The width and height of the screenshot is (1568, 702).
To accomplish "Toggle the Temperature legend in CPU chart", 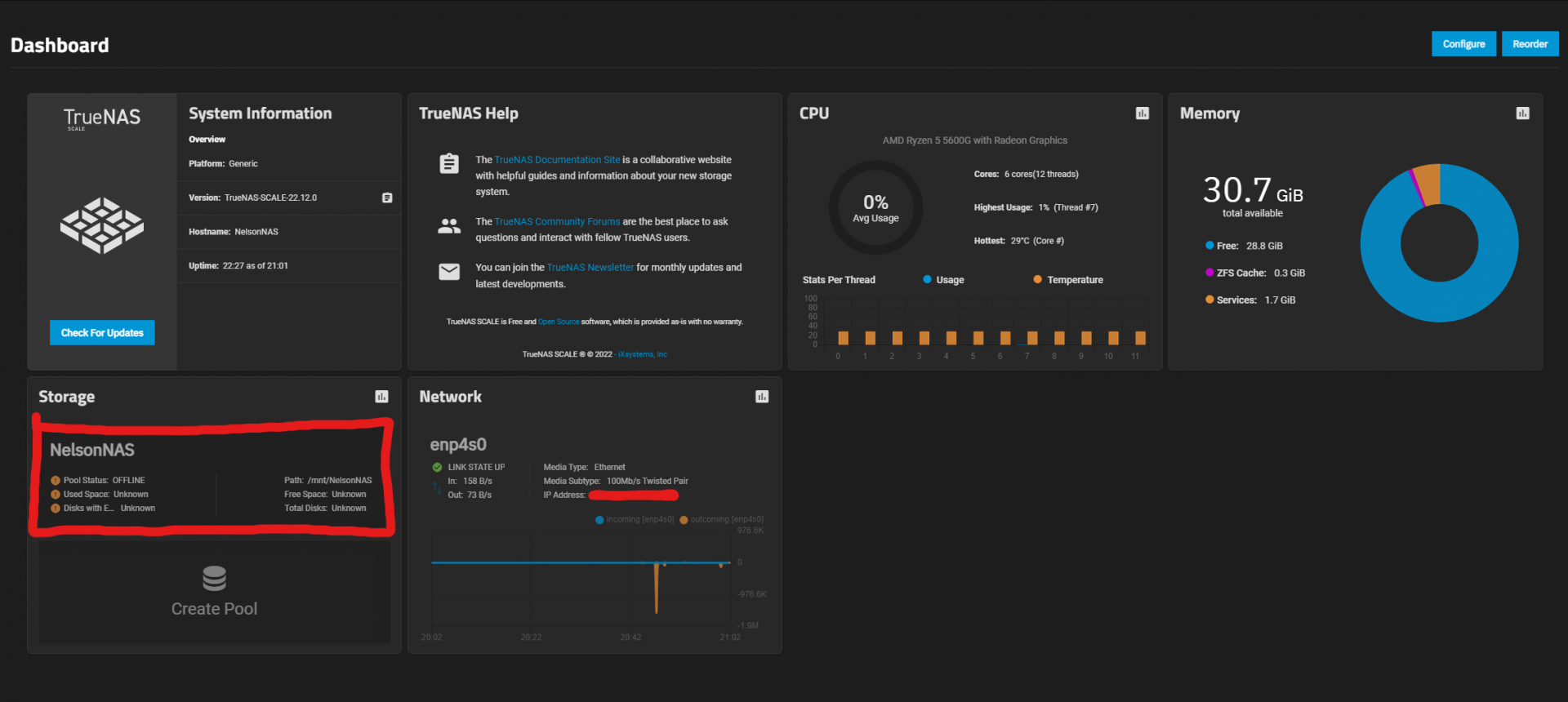I will [1068, 280].
